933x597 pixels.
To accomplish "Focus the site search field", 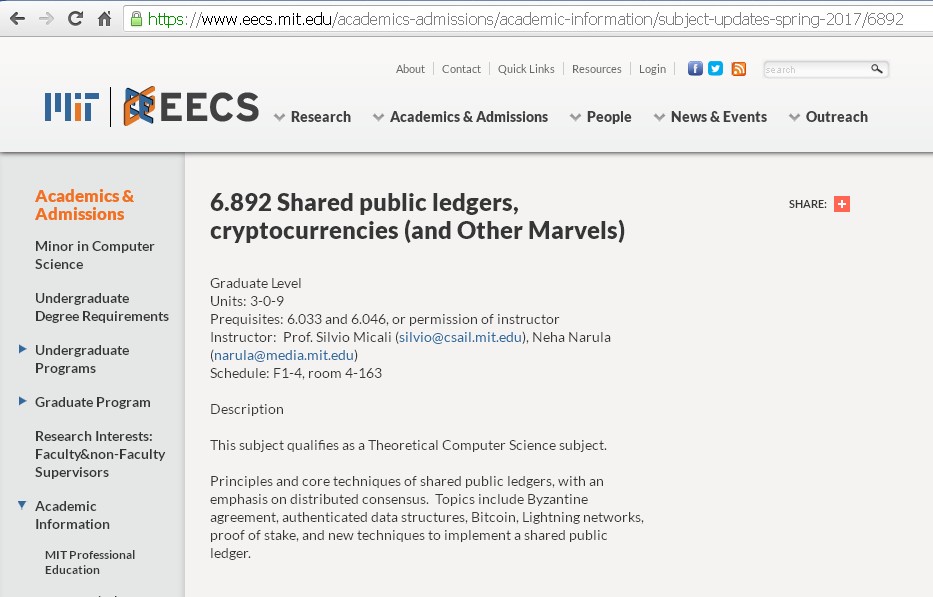I will click(816, 70).
